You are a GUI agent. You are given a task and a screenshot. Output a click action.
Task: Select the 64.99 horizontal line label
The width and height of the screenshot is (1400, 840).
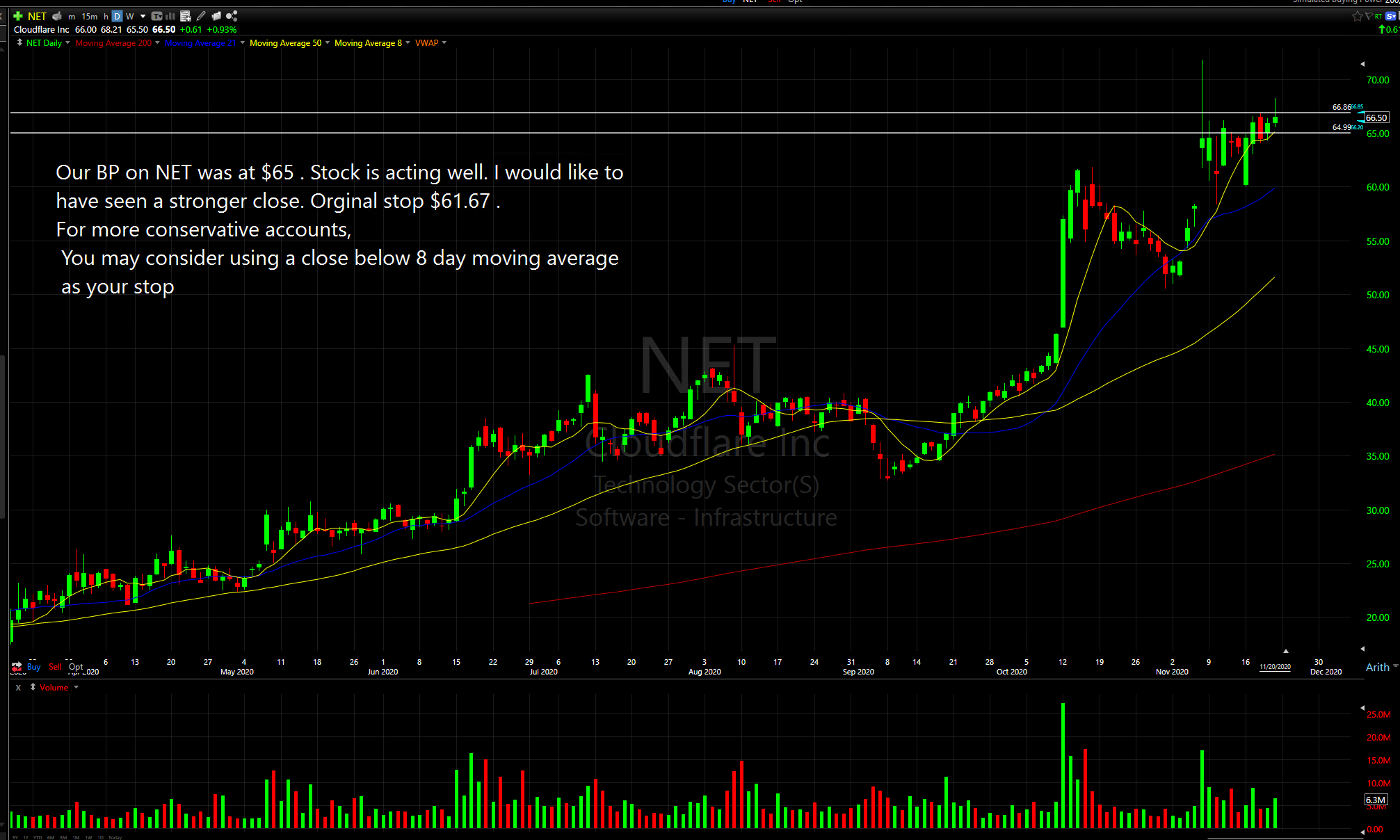point(1342,127)
